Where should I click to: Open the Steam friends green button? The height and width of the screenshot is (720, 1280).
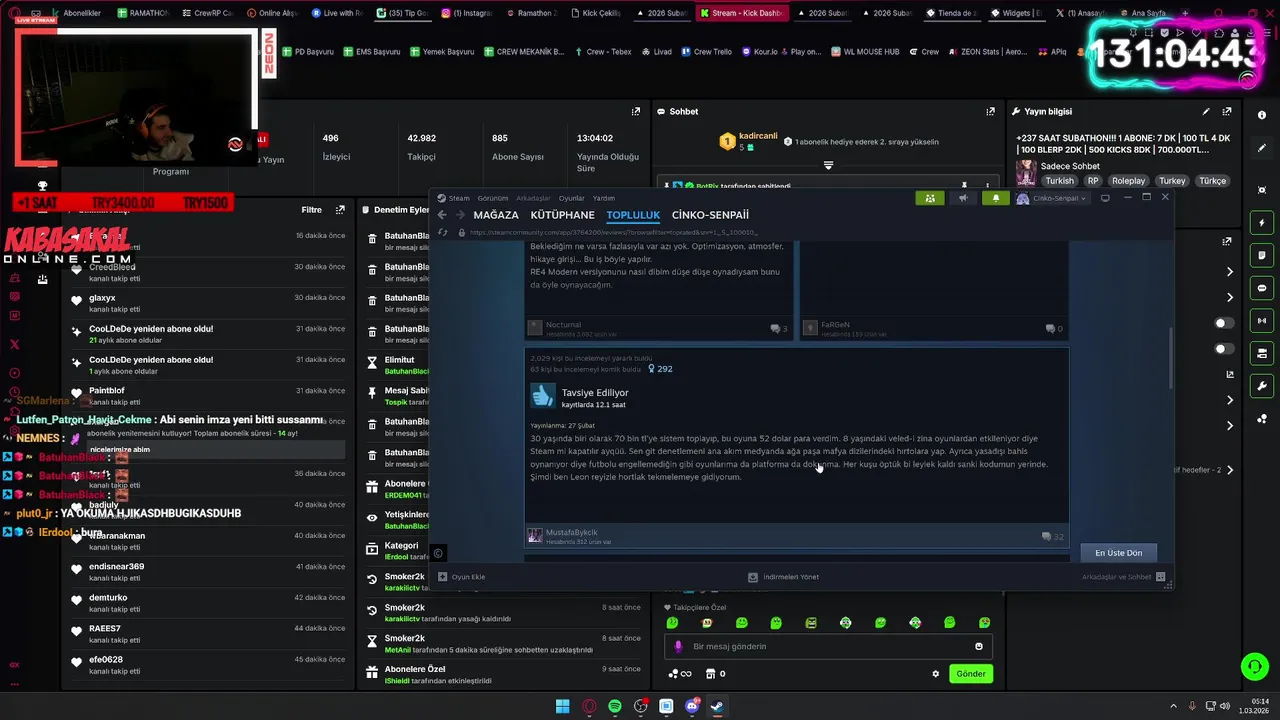pos(930,198)
